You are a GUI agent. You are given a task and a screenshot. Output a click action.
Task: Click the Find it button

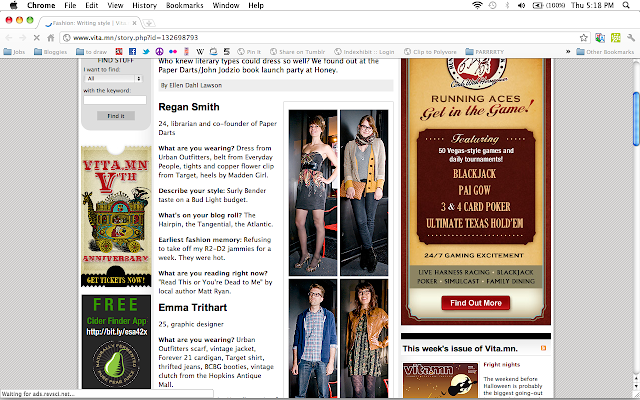pos(116,116)
